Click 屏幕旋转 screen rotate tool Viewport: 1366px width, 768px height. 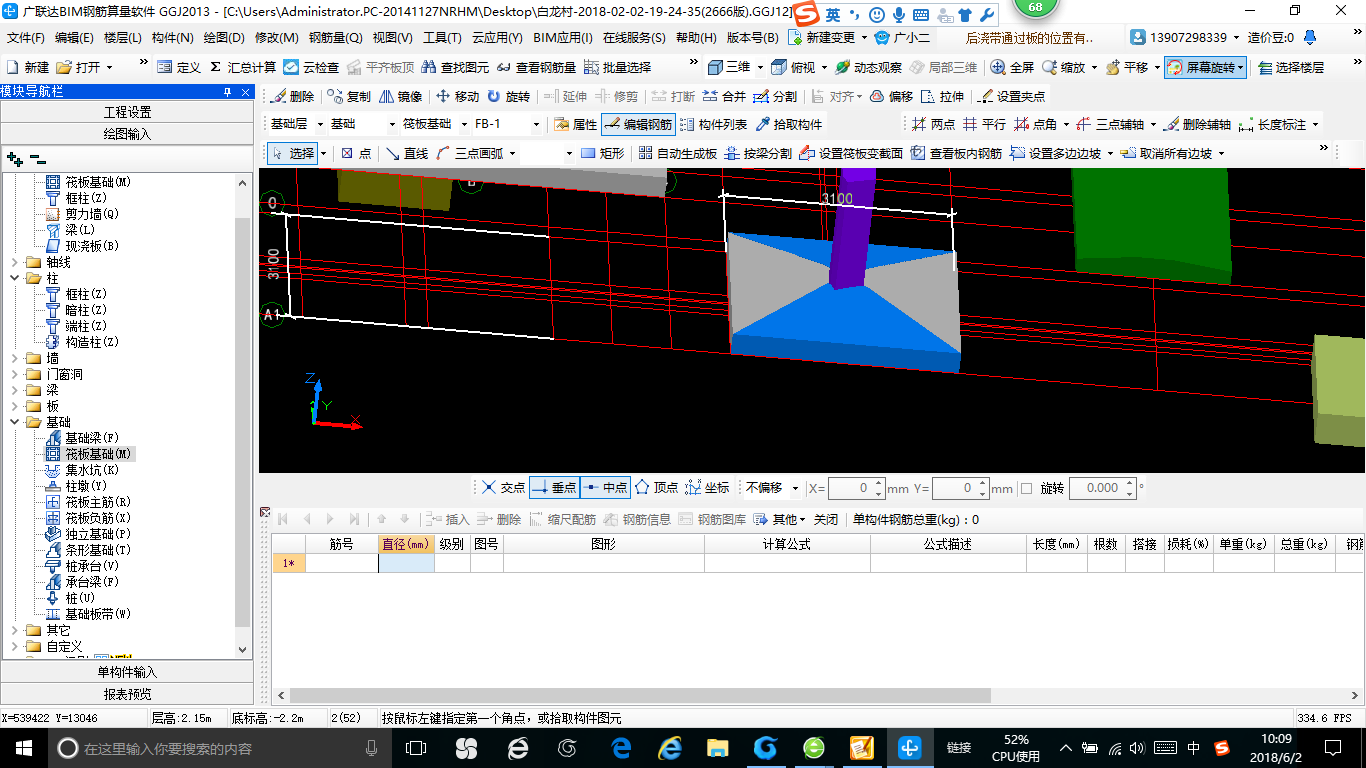click(1203, 67)
